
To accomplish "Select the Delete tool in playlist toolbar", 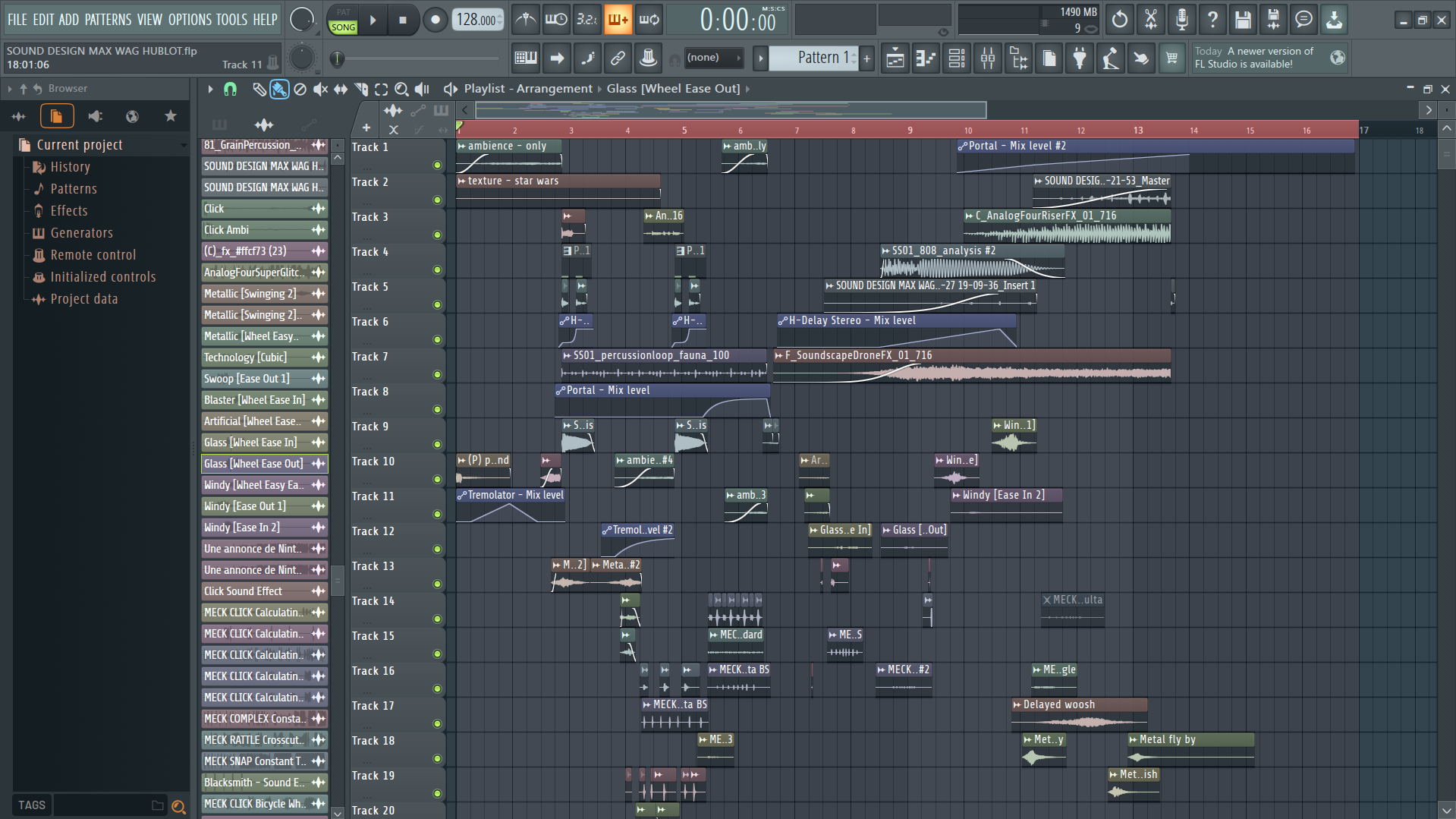I will (x=300, y=90).
